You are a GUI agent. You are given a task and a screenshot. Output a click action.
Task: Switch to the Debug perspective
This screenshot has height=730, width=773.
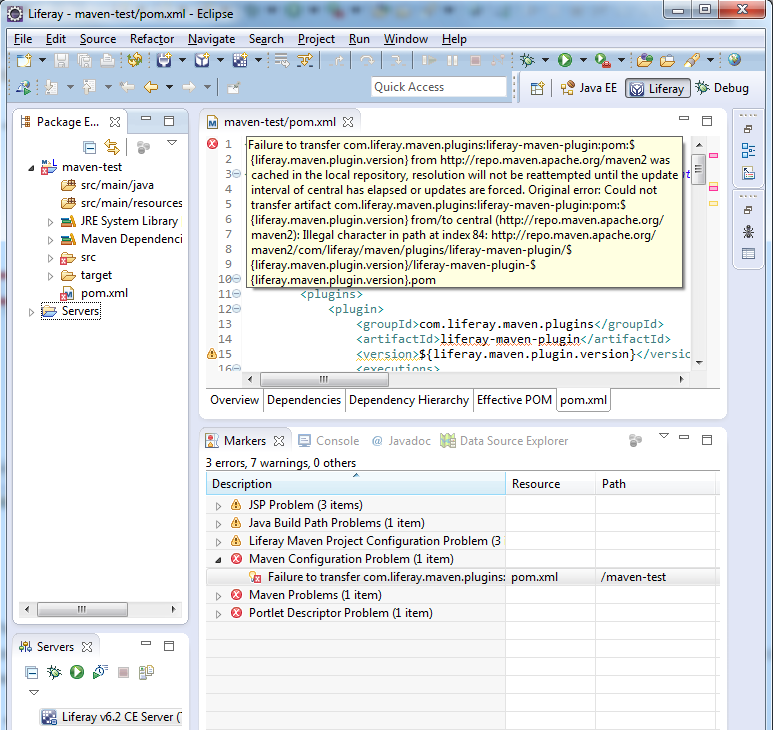722,88
